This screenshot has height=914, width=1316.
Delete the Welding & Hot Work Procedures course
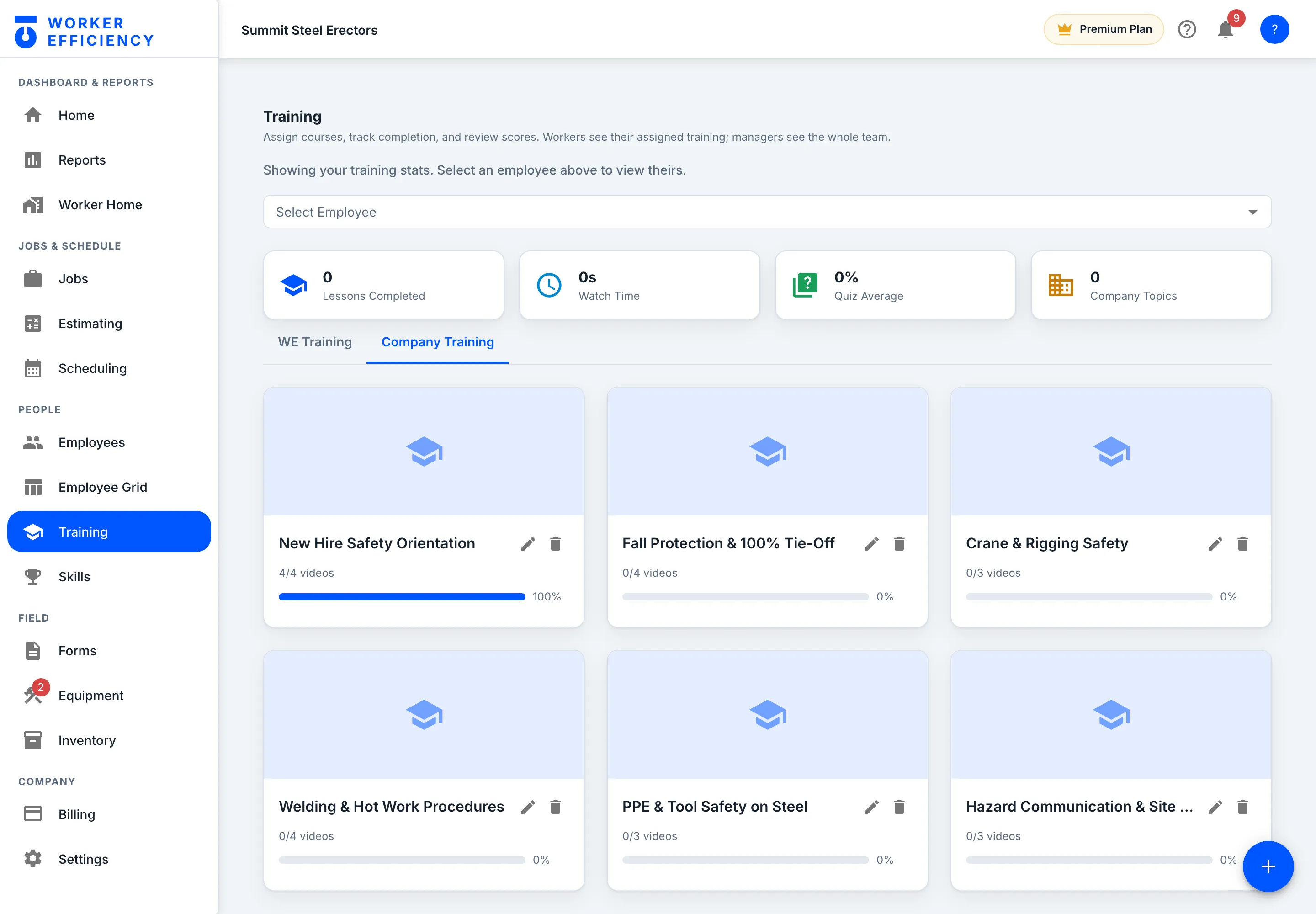coord(556,807)
